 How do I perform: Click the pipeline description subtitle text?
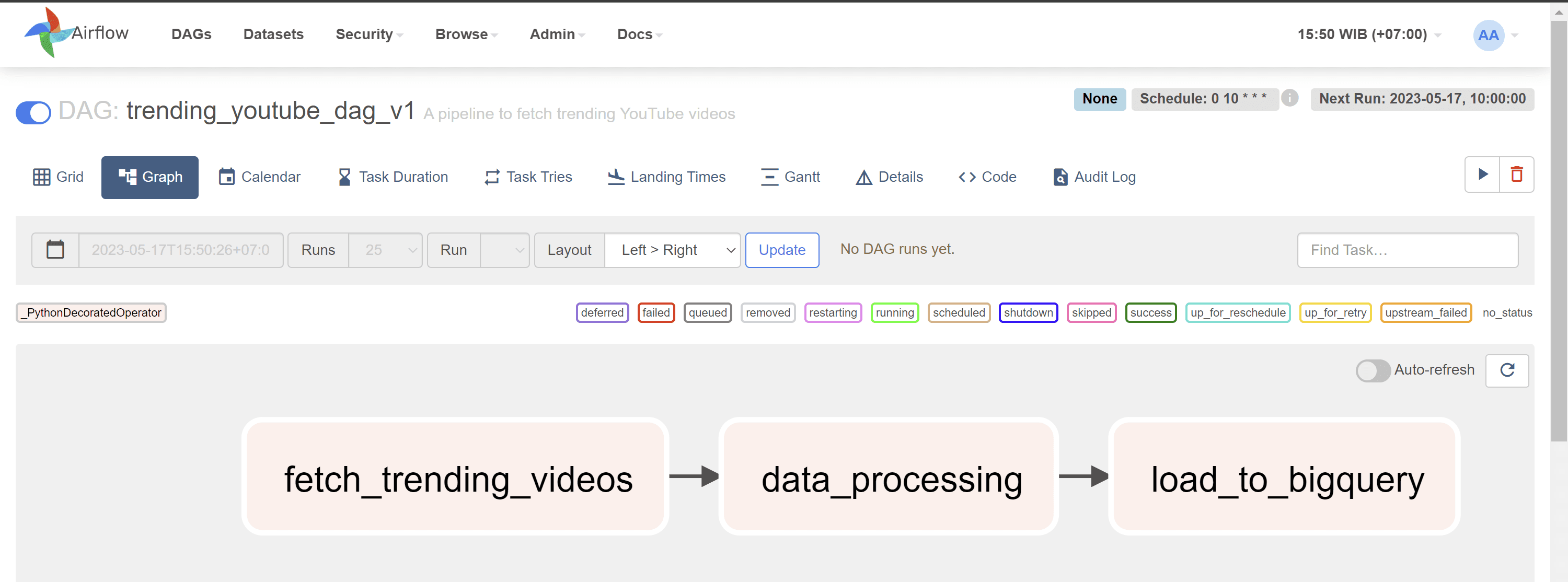coord(579,114)
